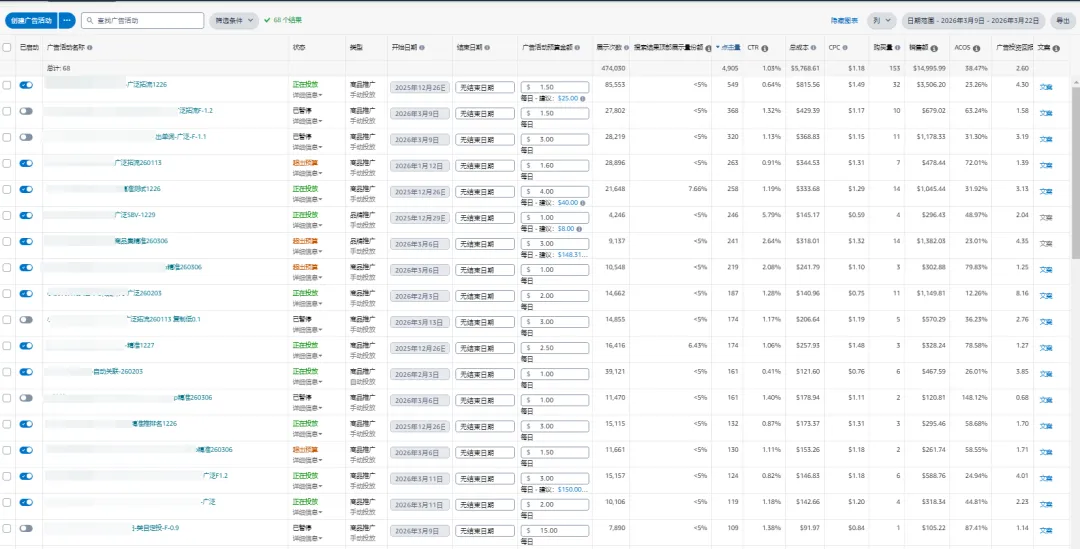This screenshot has width=1080, height=549.
Task: Open the 筛选条件 filter dropdown
Action: point(234,20)
